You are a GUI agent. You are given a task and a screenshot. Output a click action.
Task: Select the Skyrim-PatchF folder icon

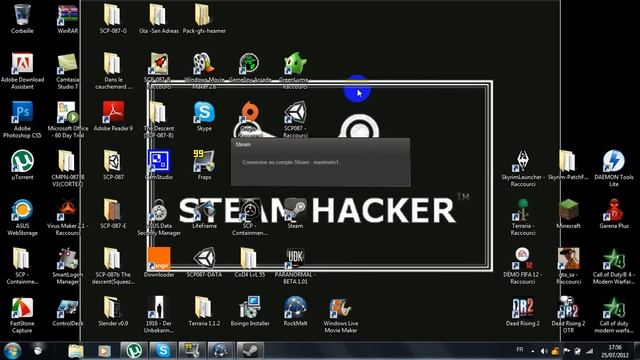click(568, 165)
